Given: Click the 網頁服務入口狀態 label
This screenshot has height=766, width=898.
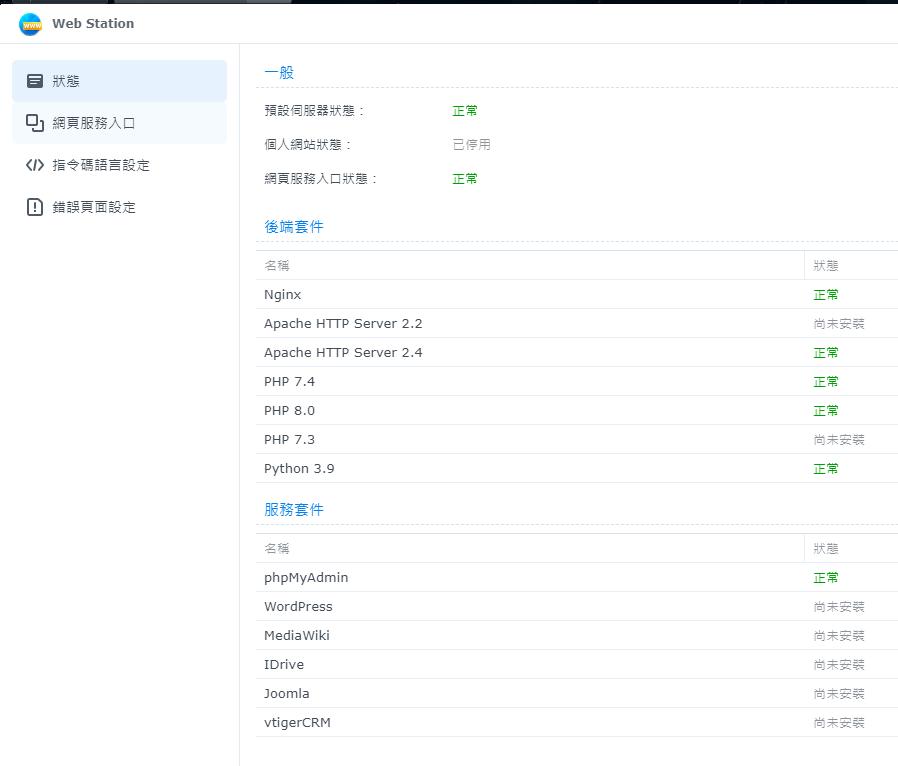Looking at the screenshot, I should [321, 179].
